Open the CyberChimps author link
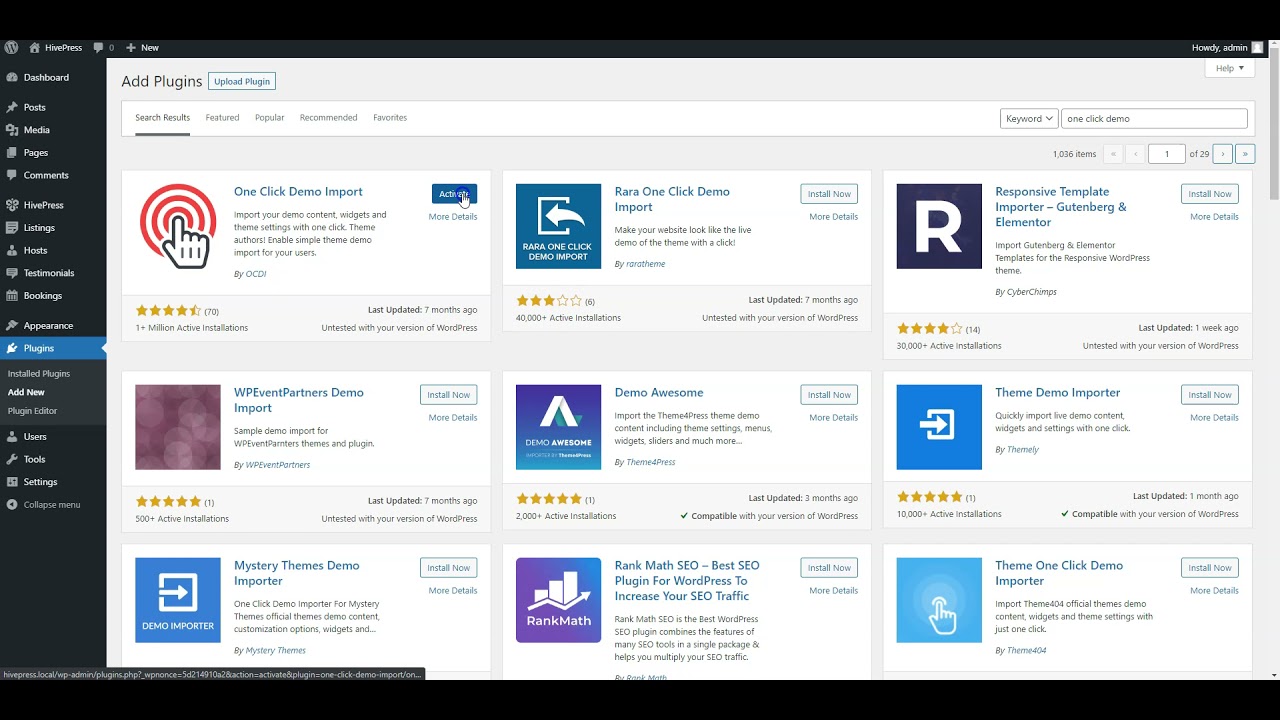Viewport: 1280px width, 720px height. [x=1031, y=292]
